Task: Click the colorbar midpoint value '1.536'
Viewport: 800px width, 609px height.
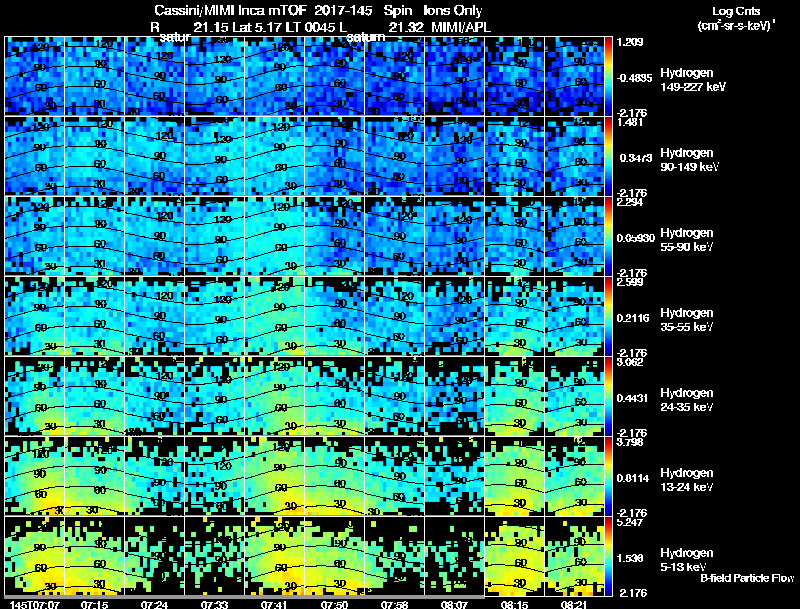Action: pyautogui.click(x=630, y=559)
